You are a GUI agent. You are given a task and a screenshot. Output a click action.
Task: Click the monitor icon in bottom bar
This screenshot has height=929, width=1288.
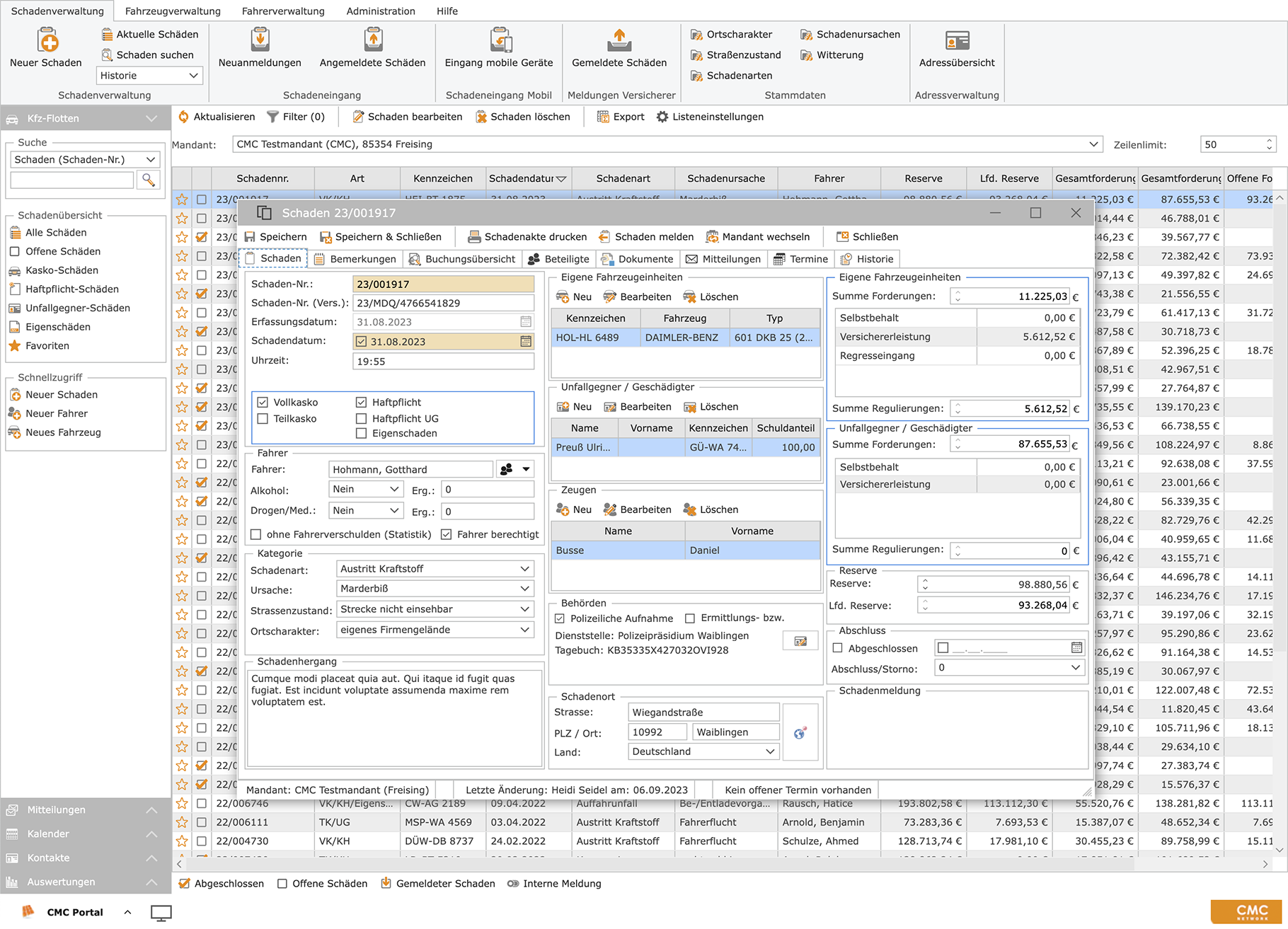coord(161,913)
